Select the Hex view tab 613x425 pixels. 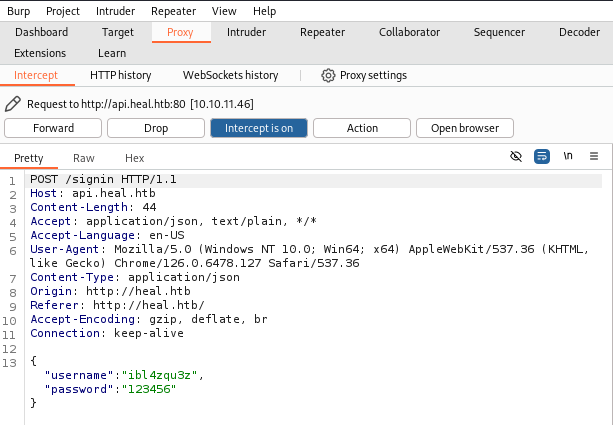click(x=134, y=158)
